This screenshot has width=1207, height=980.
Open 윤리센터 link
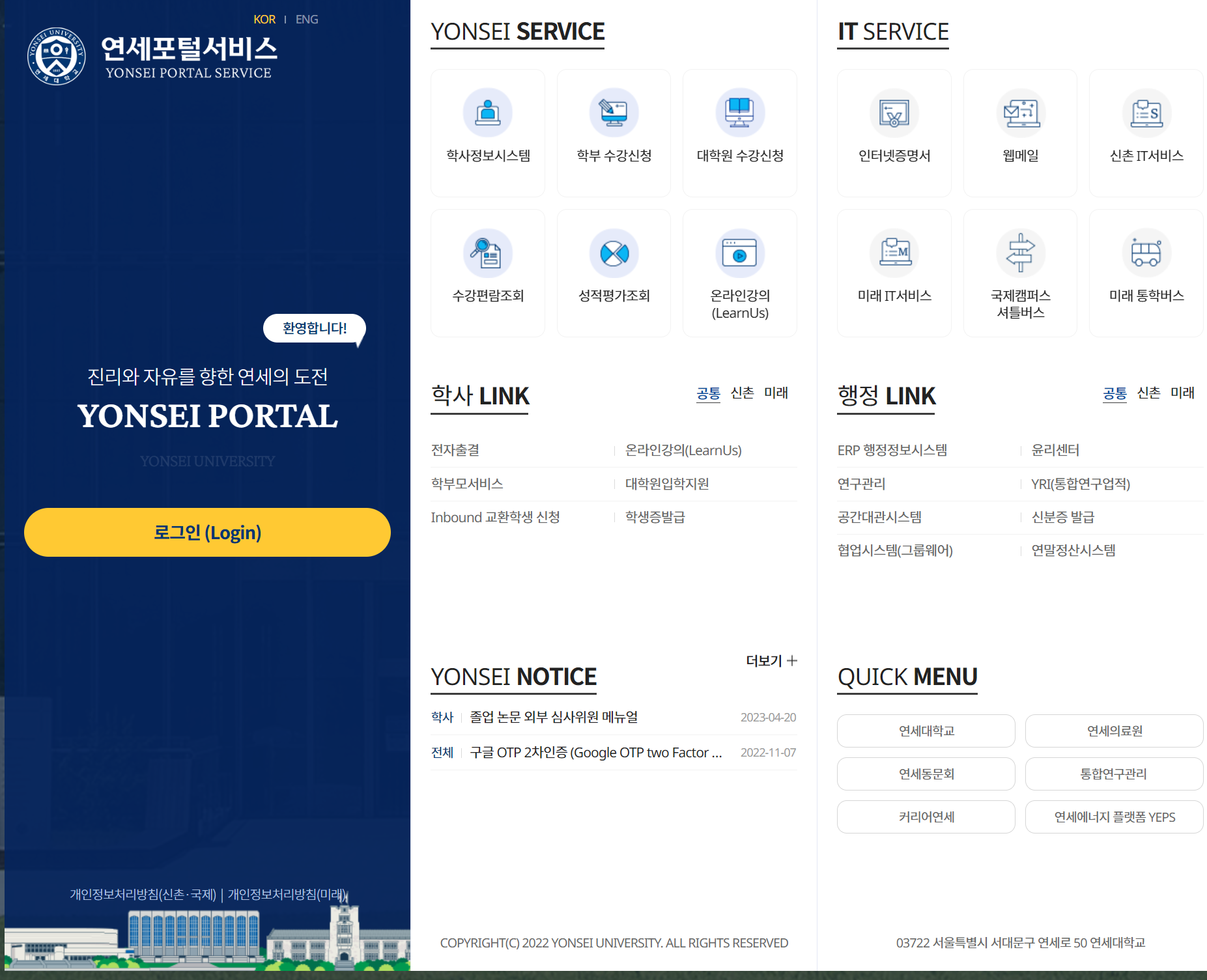[1055, 450]
